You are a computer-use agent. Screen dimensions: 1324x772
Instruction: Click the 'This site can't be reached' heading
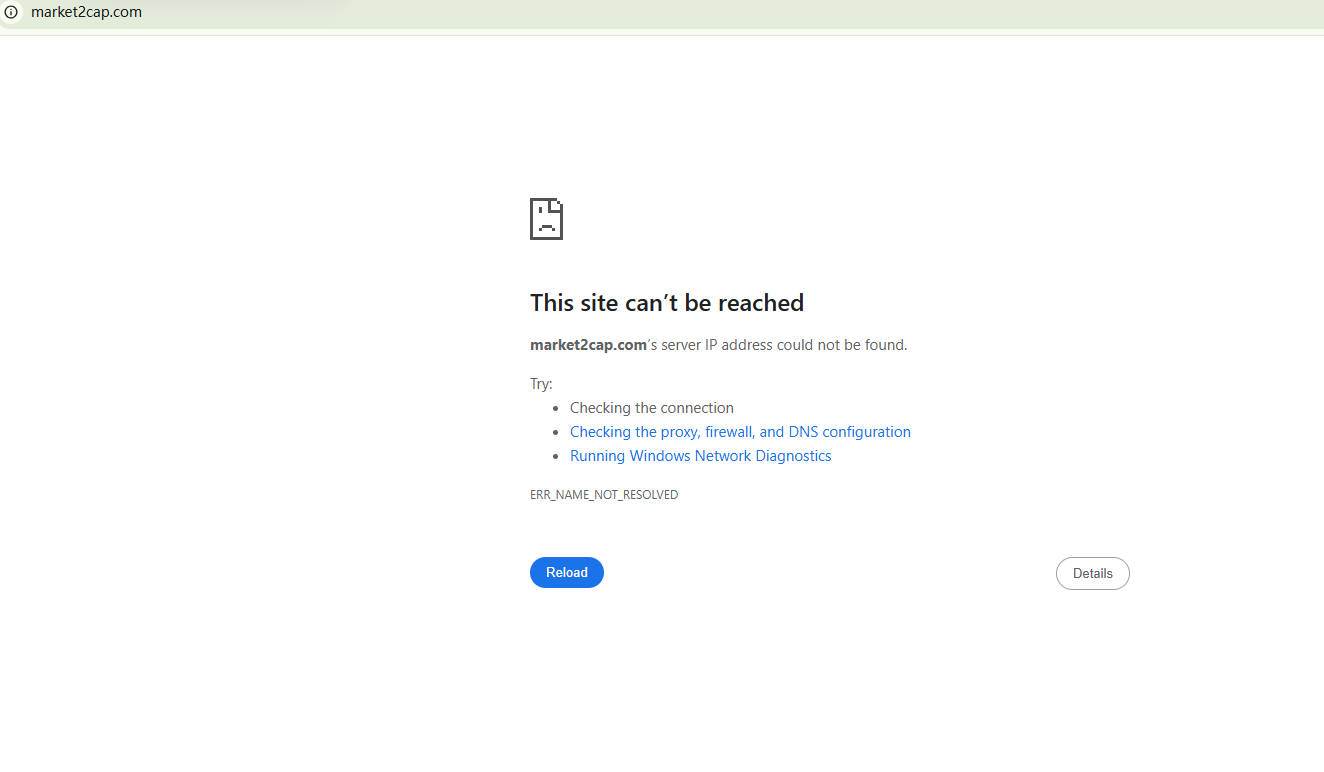[667, 303]
